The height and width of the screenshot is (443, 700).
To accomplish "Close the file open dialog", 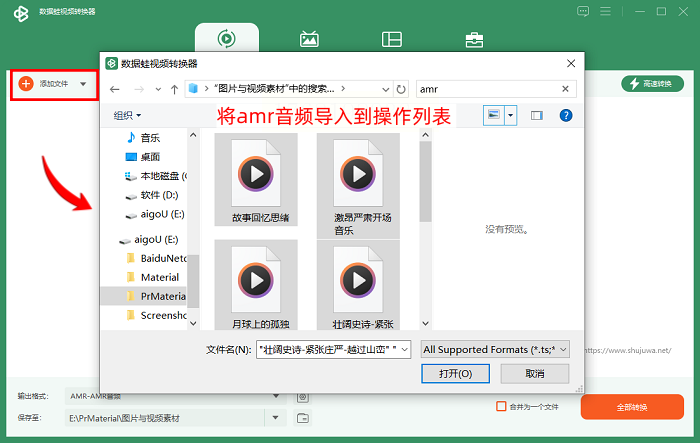I will coord(571,63).
